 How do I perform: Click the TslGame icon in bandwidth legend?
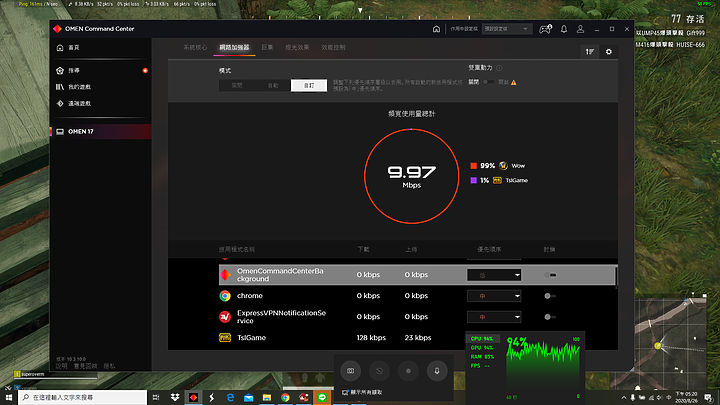tap(497, 180)
